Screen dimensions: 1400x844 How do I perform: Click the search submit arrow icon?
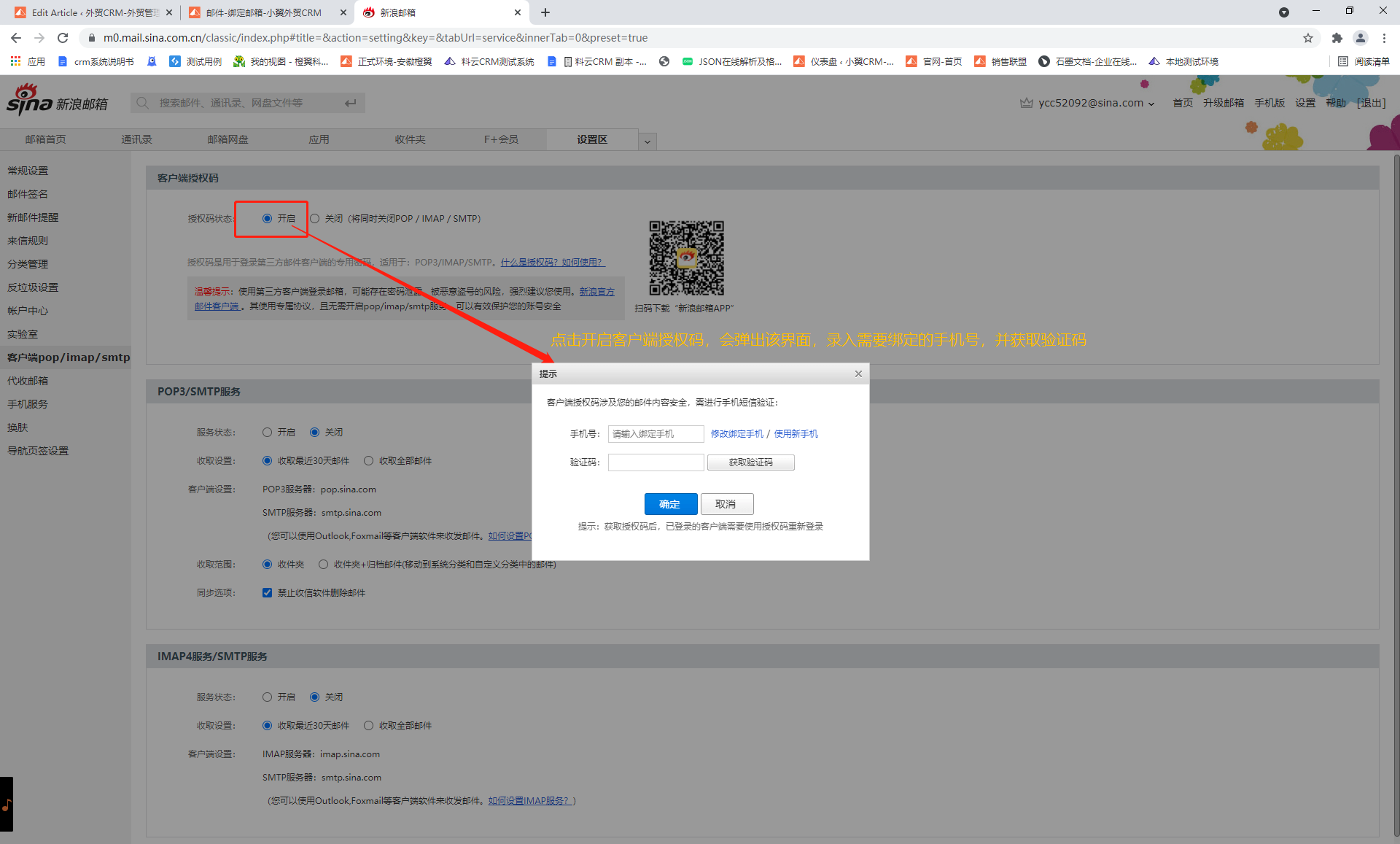[351, 103]
